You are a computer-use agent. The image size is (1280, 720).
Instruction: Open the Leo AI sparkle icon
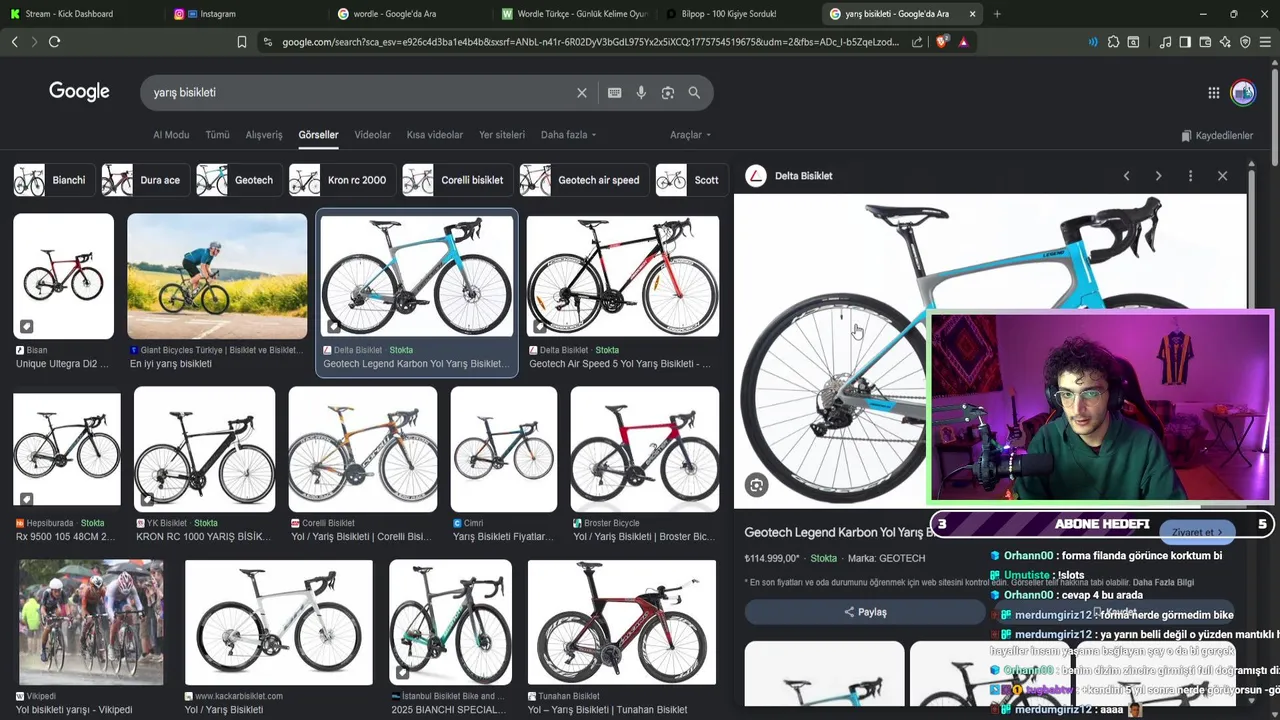(x=1225, y=42)
